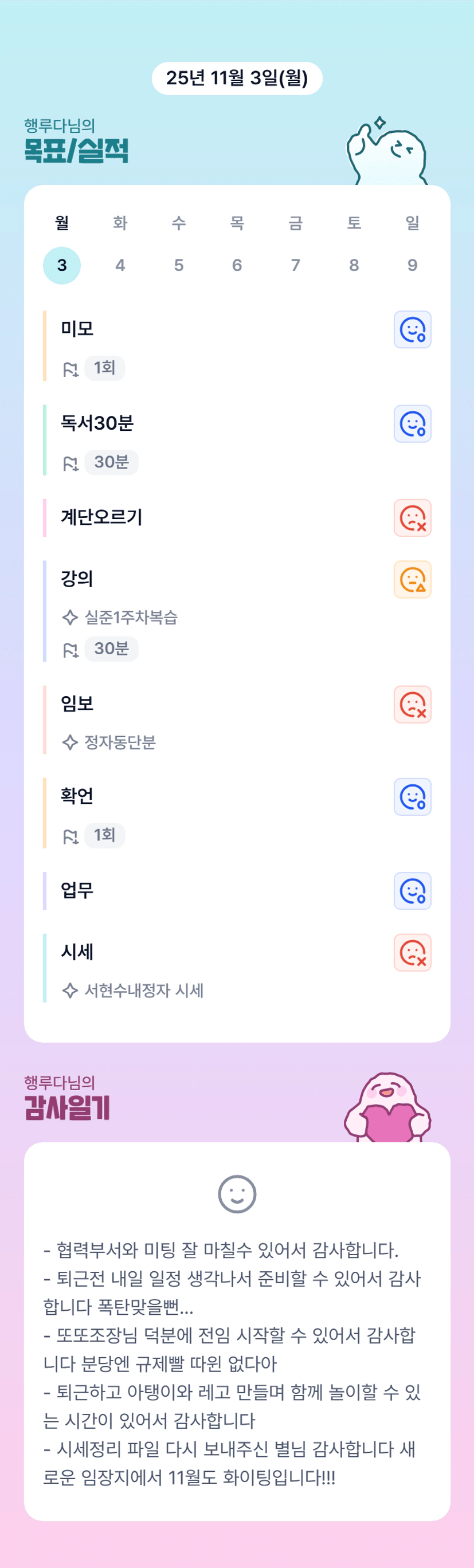The width and height of the screenshot is (474, 1568).
Task: Click the blue success face icon for 독서30분
Action: pos(413,425)
